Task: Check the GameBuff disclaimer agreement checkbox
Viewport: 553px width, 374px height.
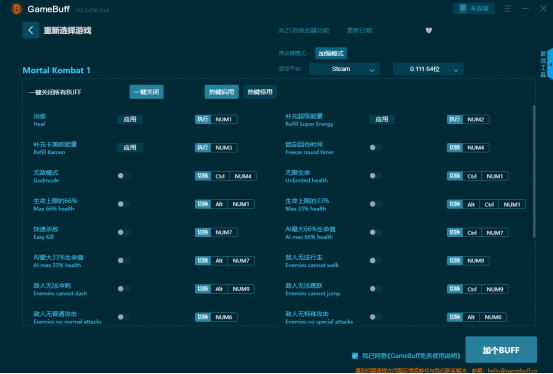Action: tap(355, 356)
